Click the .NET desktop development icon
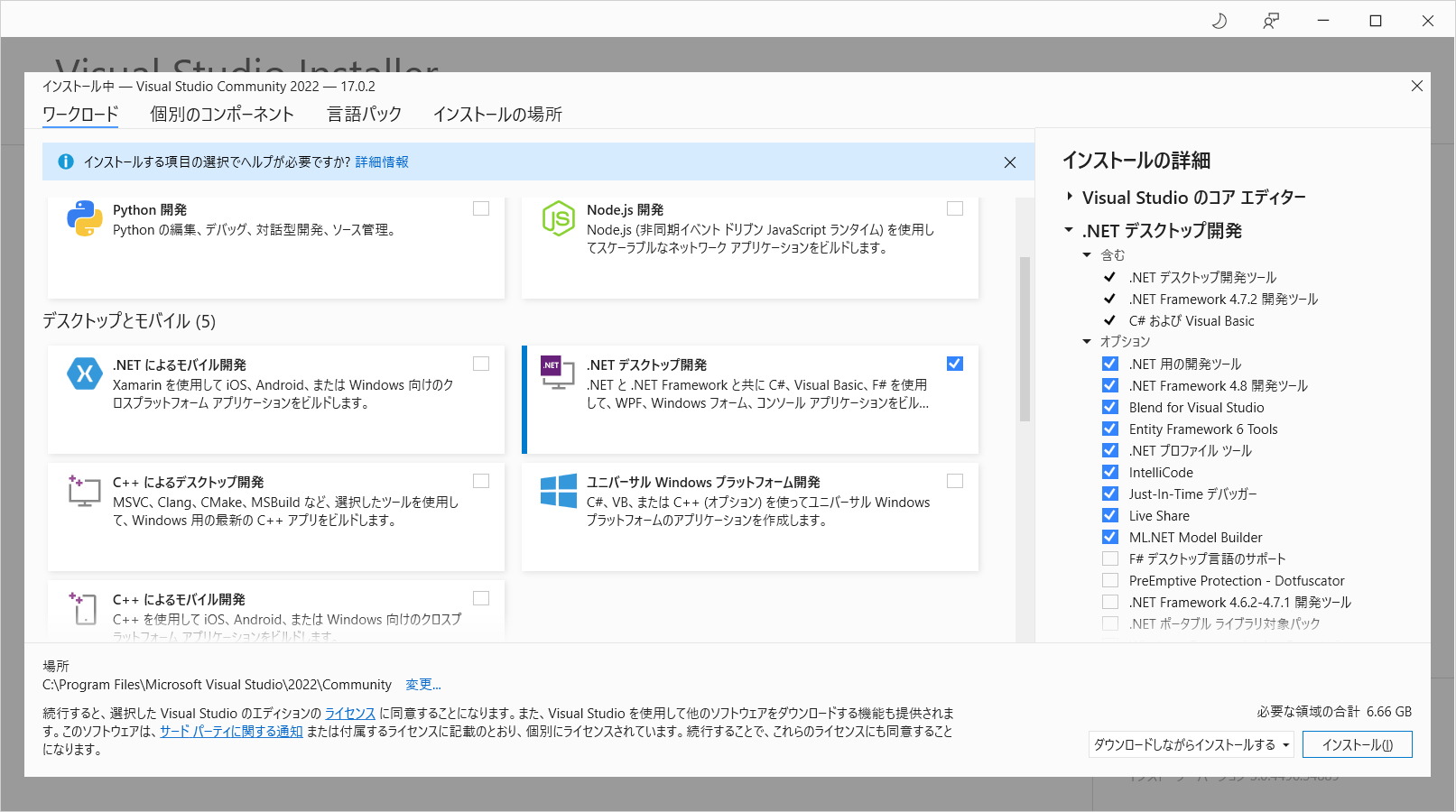The width and height of the screenshot is (1456, 812). pyautogui.click(x=558, y=373)
